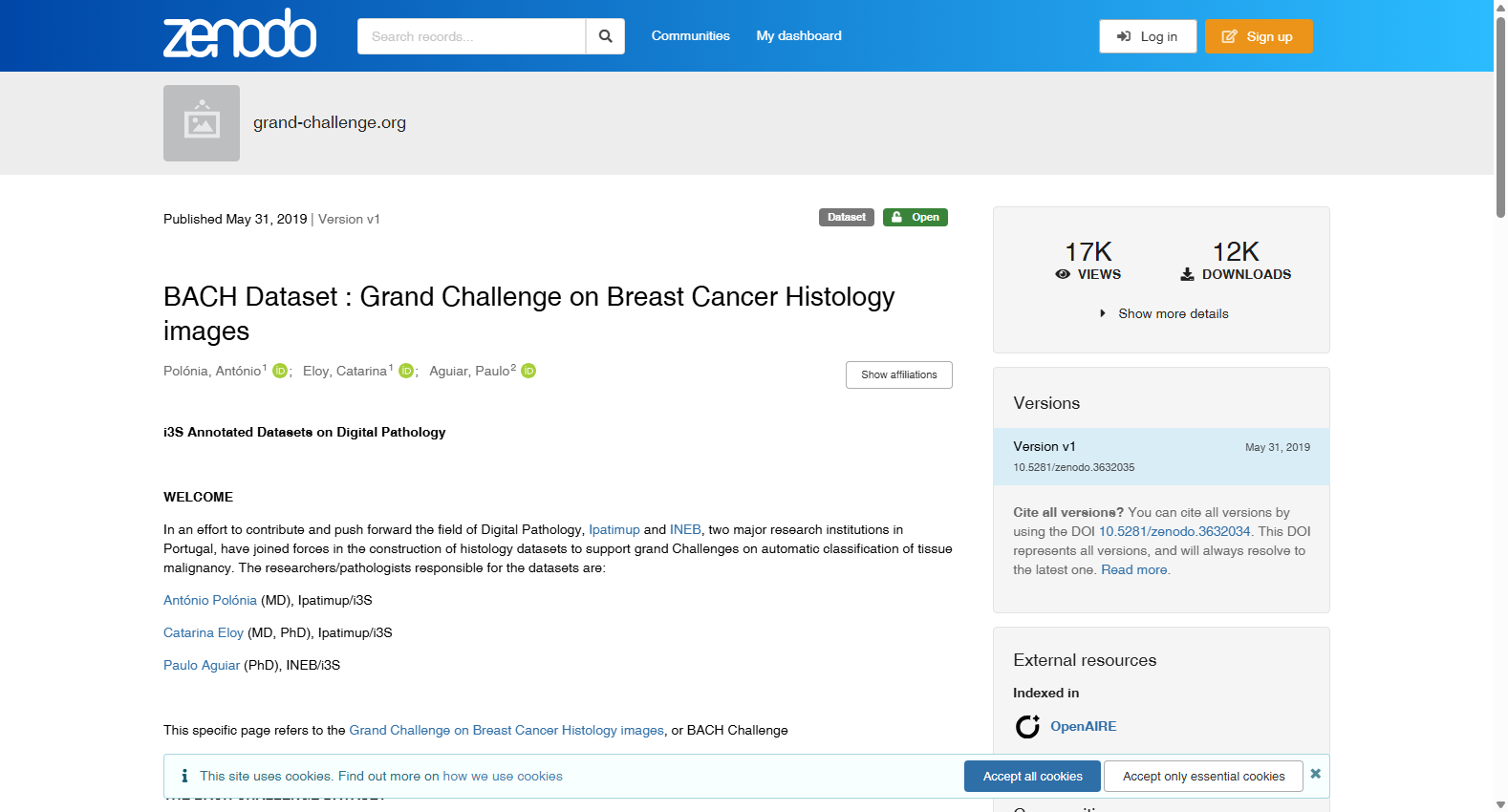Click the grand-challenge.org community thumbnail
The height and width of the screenshot is (812, 1508).
[202, 123]
